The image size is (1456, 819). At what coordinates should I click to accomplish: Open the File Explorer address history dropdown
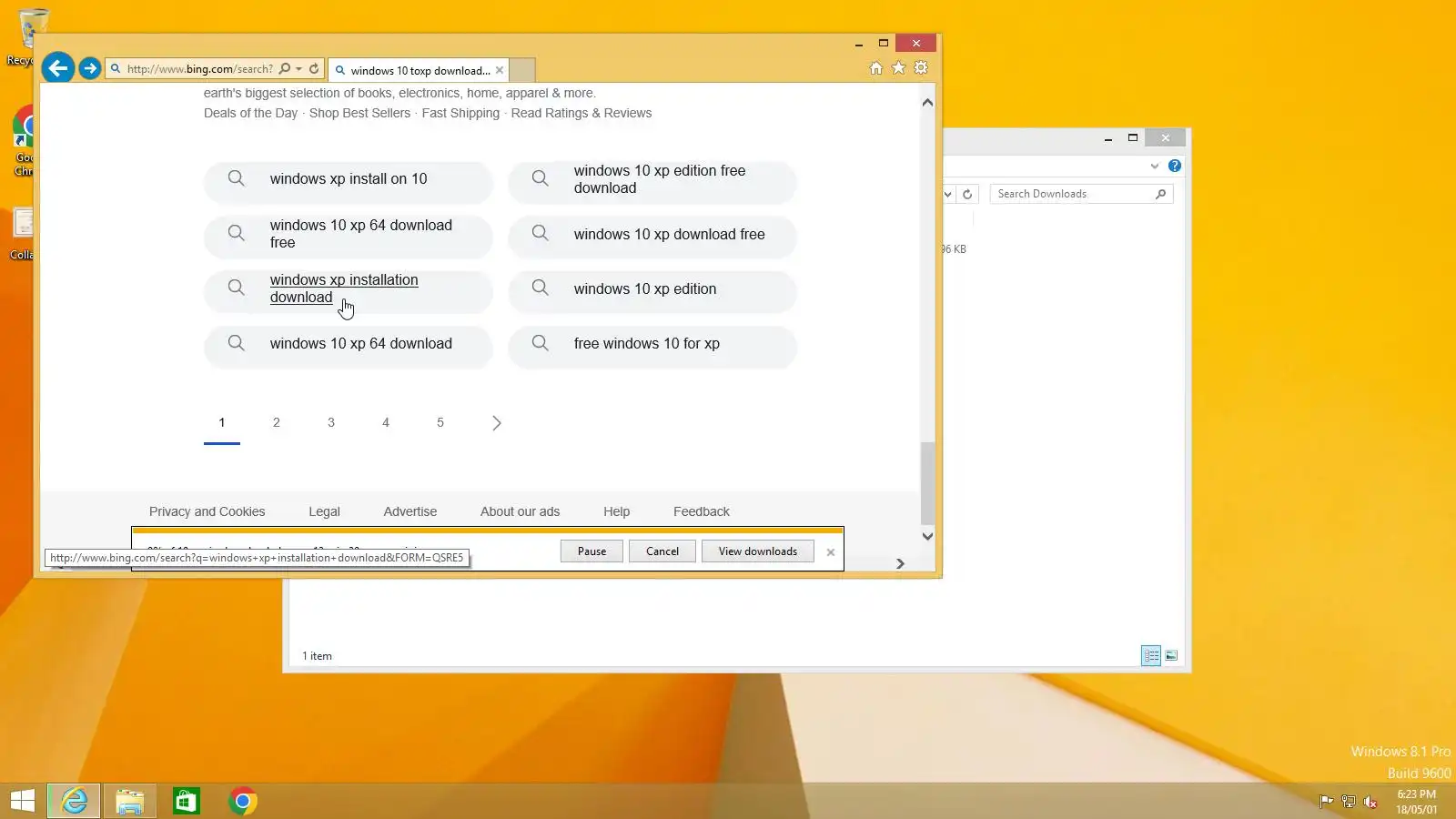[x=947, y=194]
